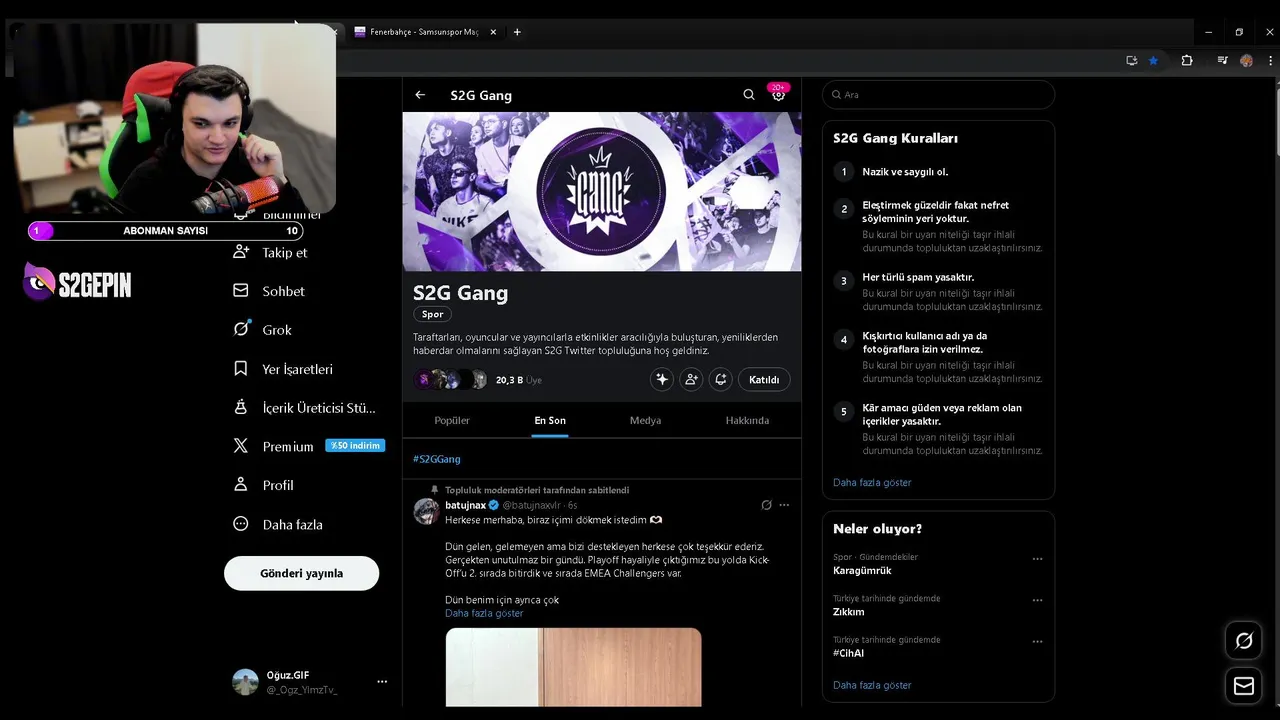Screen dimensions: 1280x720
Task: Click the Zıkkım trending topic
Action: point(849,612)
